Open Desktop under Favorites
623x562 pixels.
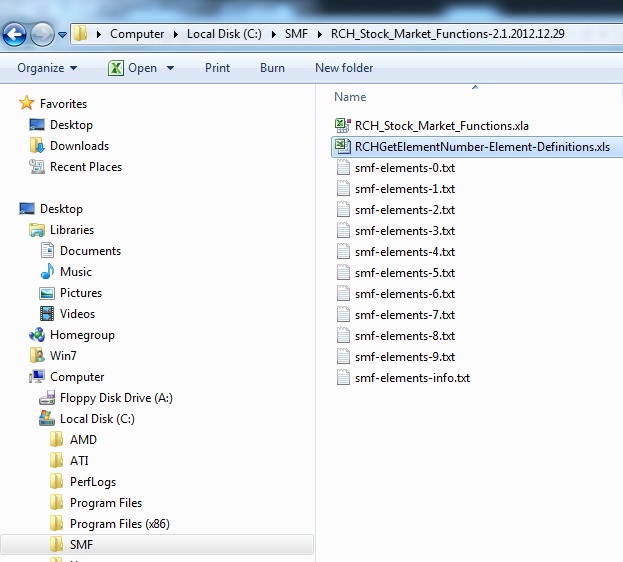(71, 125)
